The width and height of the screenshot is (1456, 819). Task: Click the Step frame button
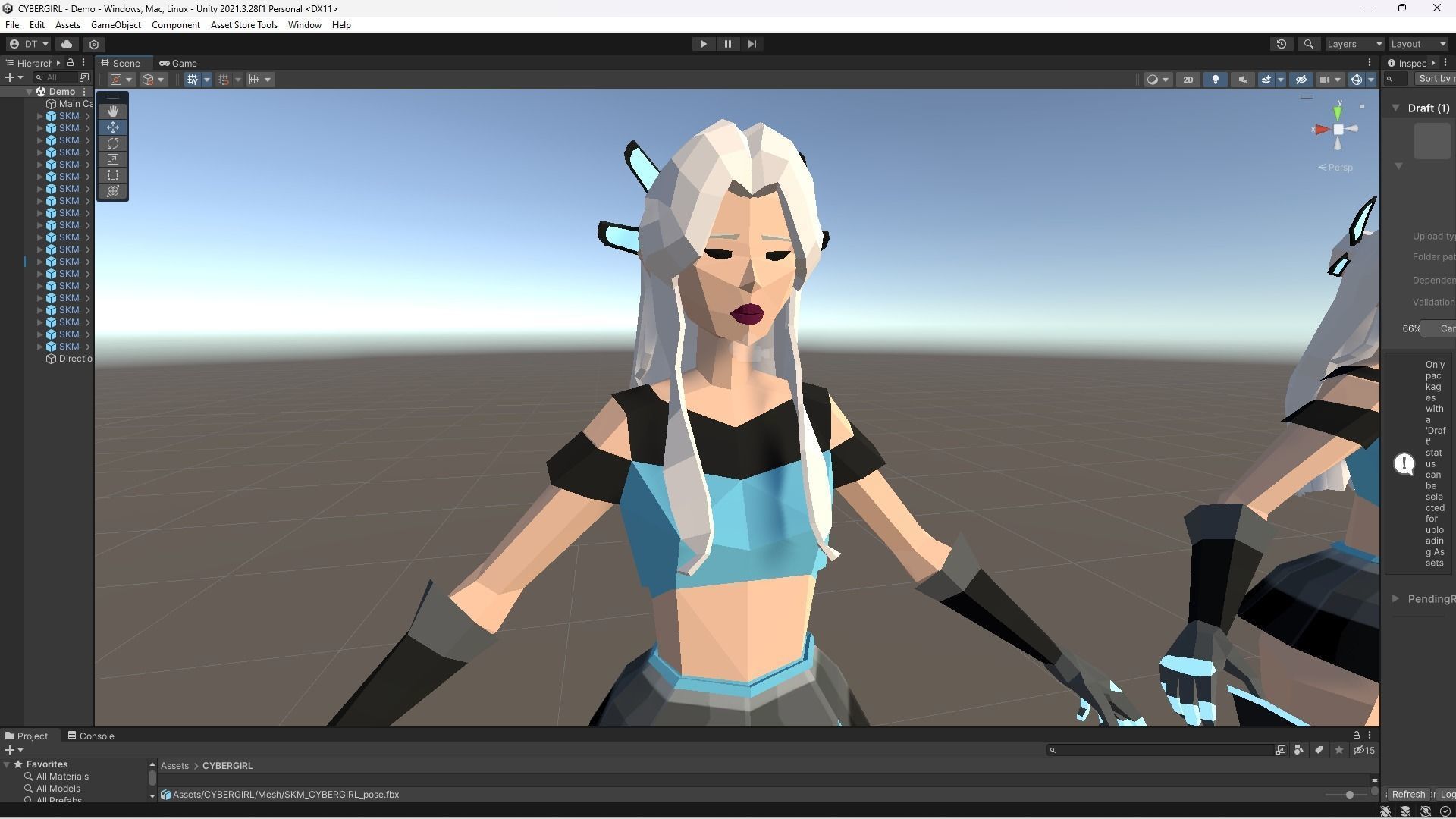tap(752, 44)
